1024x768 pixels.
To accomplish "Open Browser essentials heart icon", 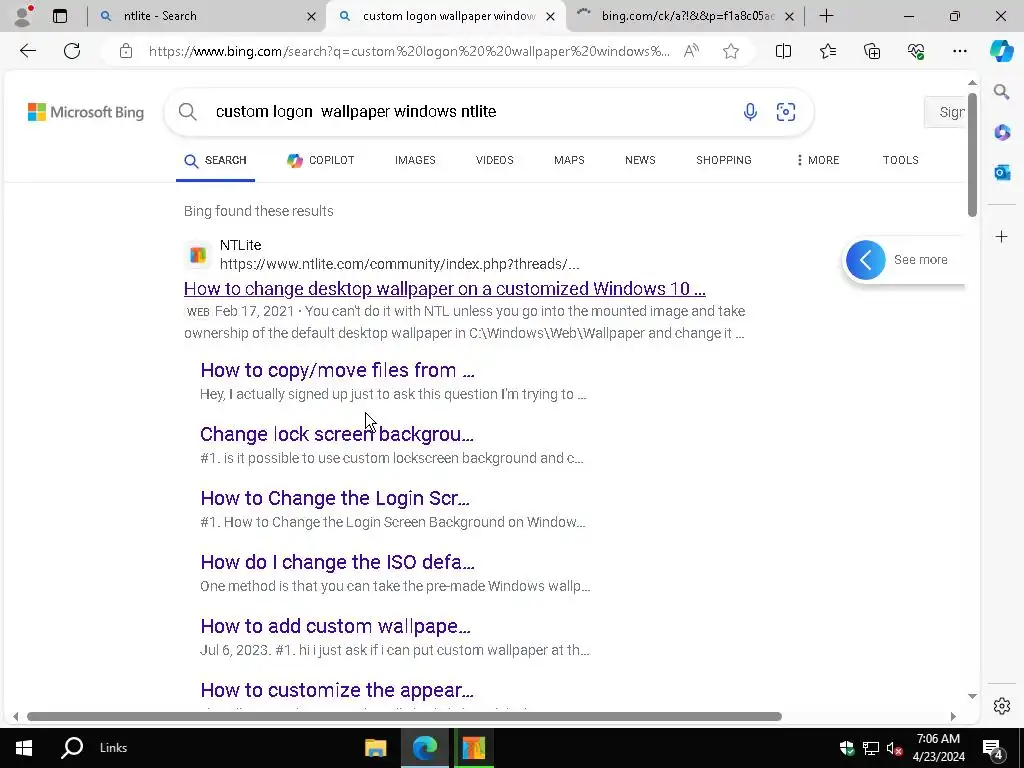I will click(916, 51).
